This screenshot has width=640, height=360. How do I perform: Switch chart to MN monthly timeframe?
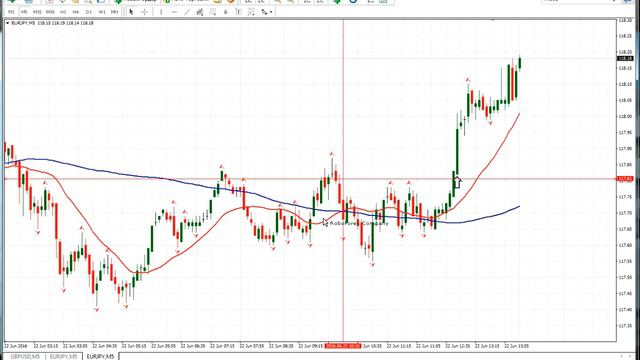[x=114, y=12]
